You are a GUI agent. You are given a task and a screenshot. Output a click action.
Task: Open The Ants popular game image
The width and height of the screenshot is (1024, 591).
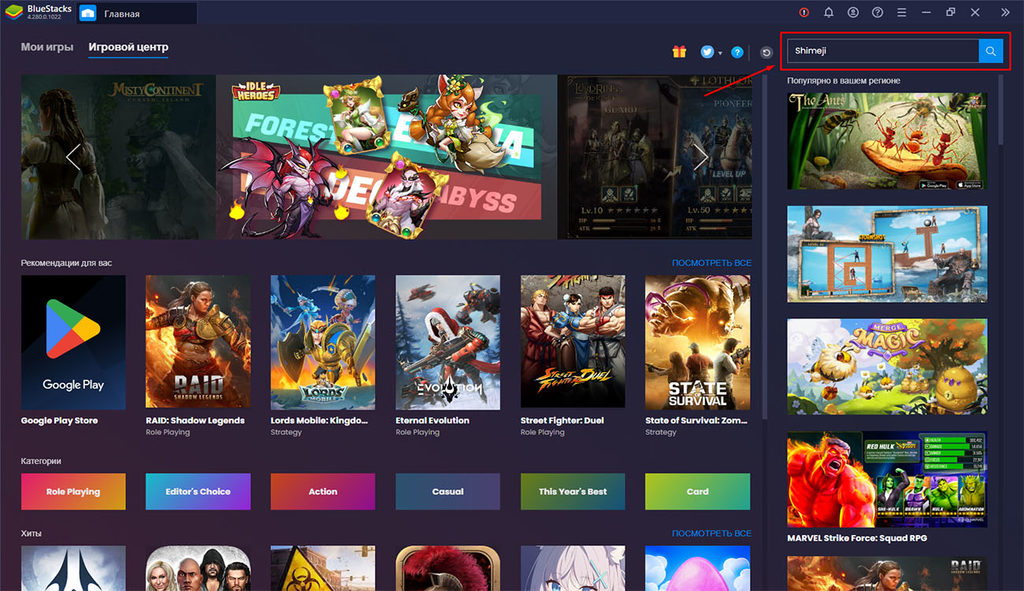(x=887, y=141)
